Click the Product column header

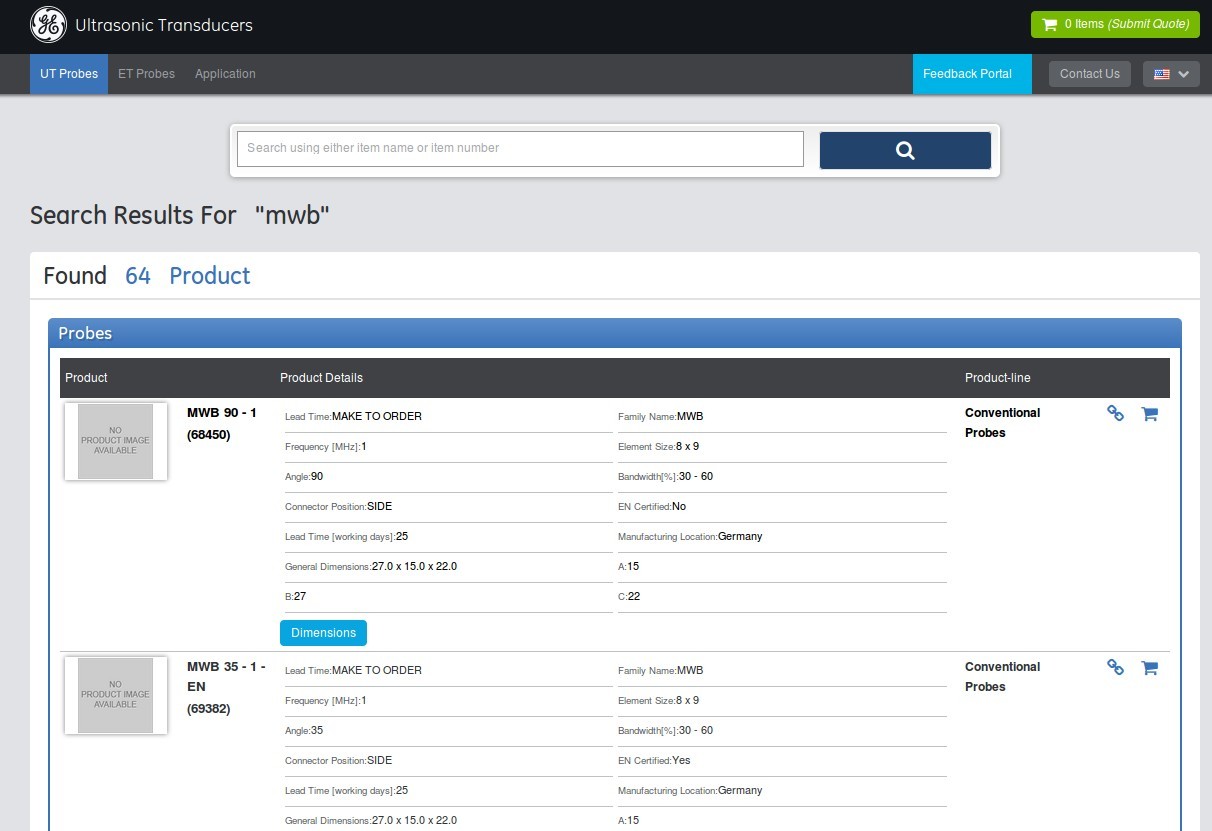click(x=86, y=378)
